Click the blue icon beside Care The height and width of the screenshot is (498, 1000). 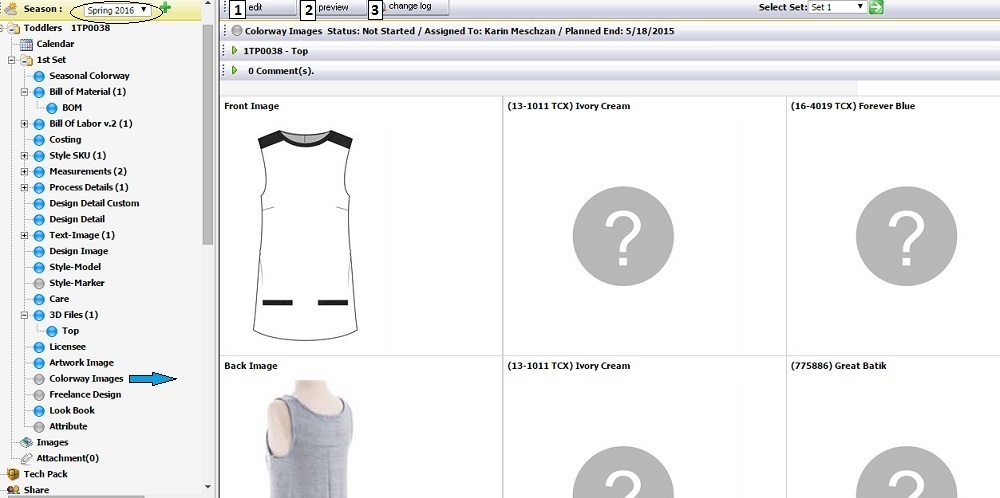coord(39,299)
